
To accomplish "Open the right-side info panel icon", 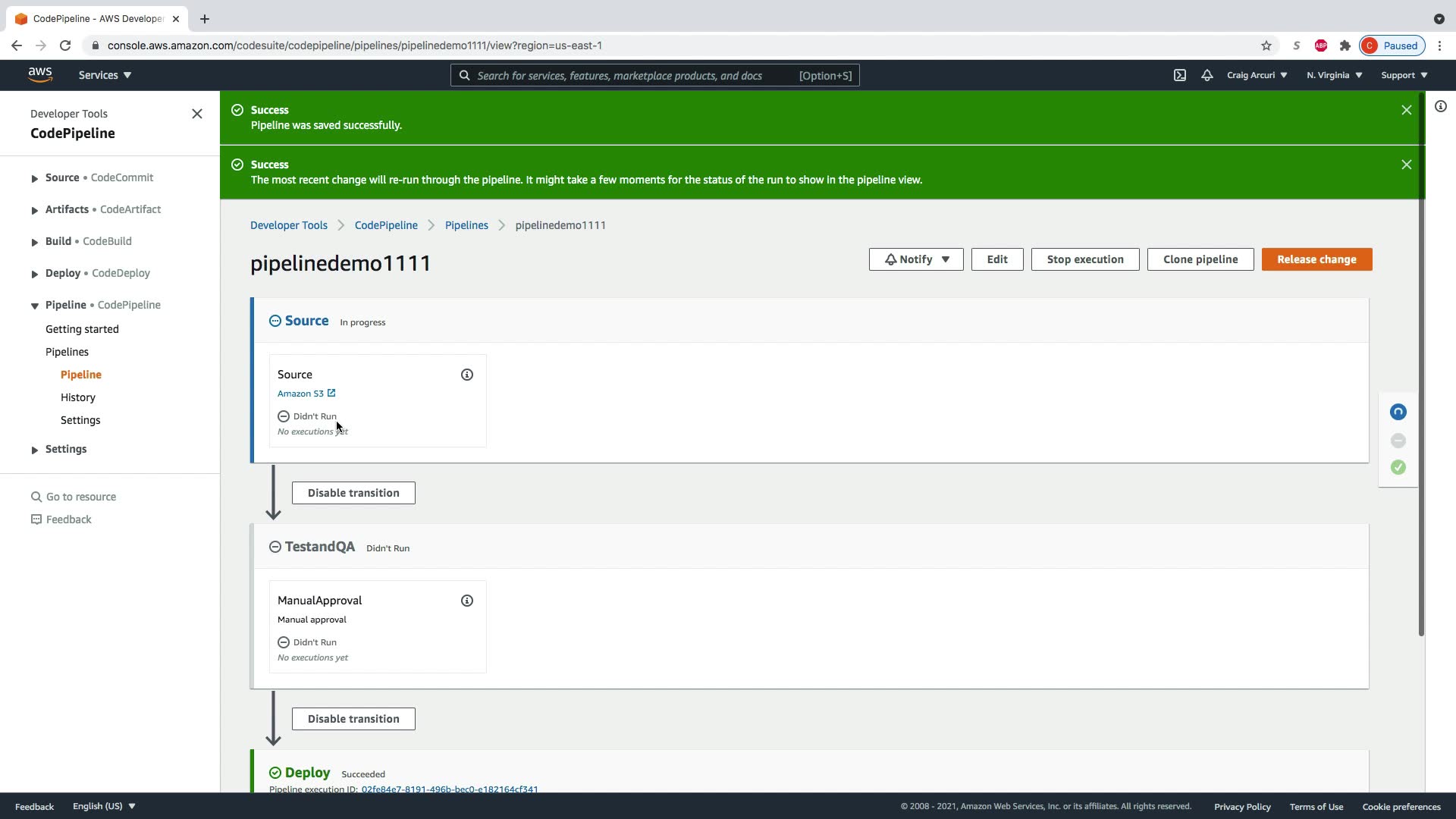I will click(1440, 107).
